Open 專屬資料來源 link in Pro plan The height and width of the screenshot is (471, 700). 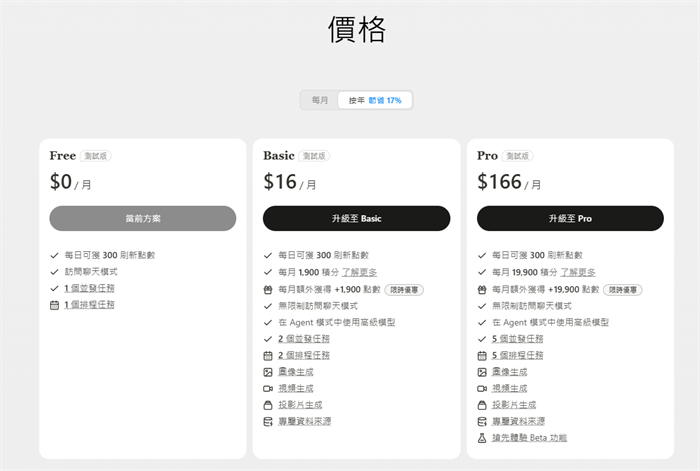click(x=518, y=421)
